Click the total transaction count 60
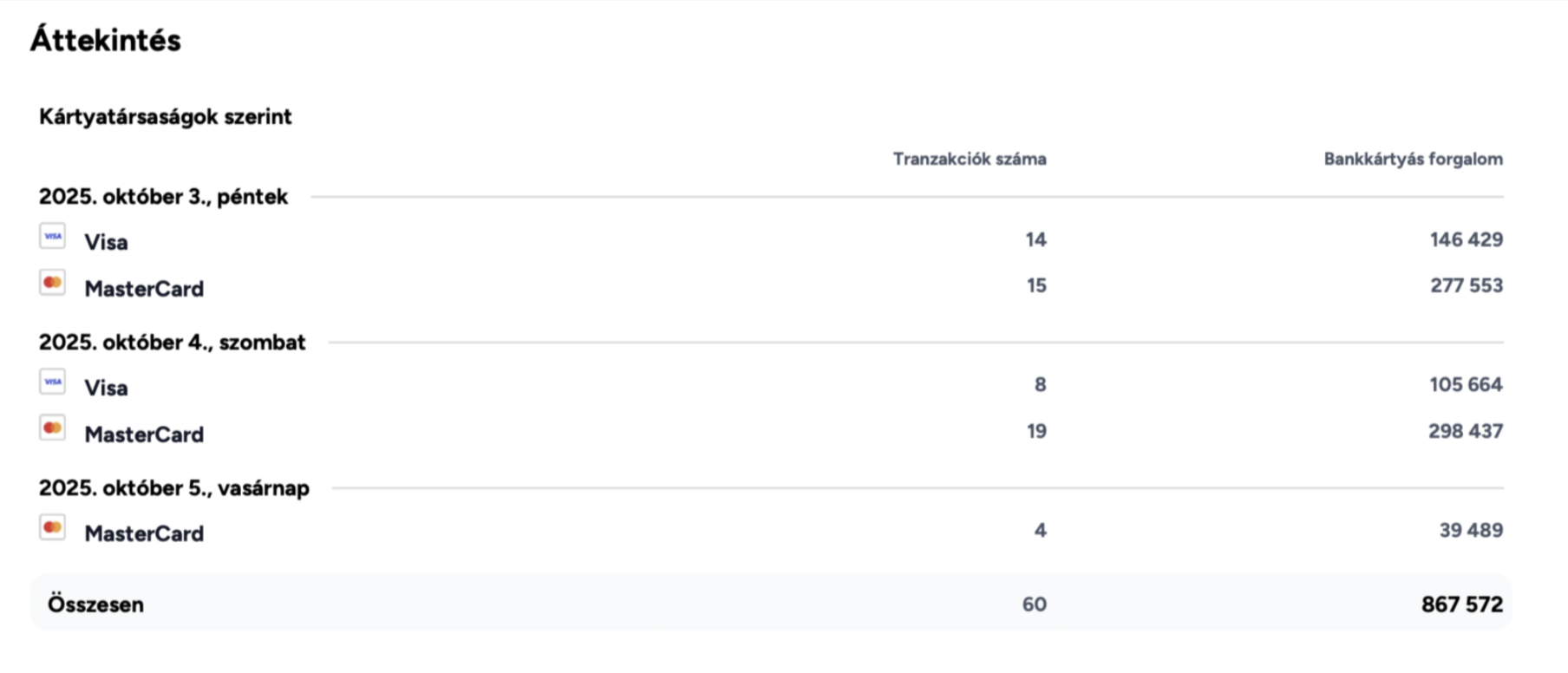Image resolution: width=1568 pixels, height=673 pixels. point(1034,604)
